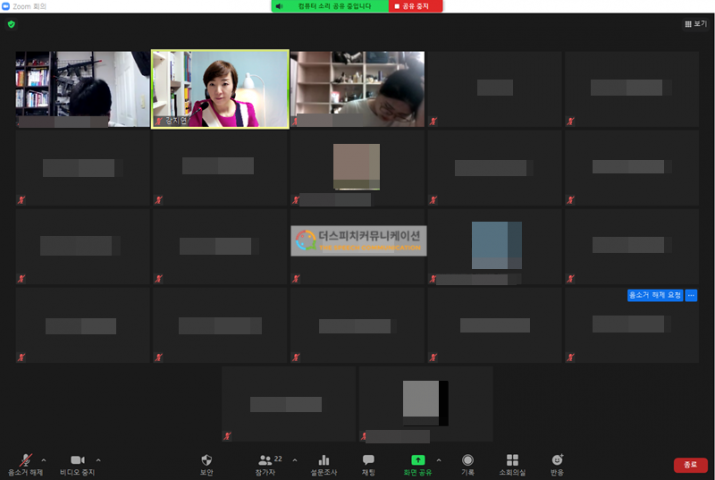Screen dimensions: 715x480
Task: Start recording with 기록 icon
Action: click(467, 461)
